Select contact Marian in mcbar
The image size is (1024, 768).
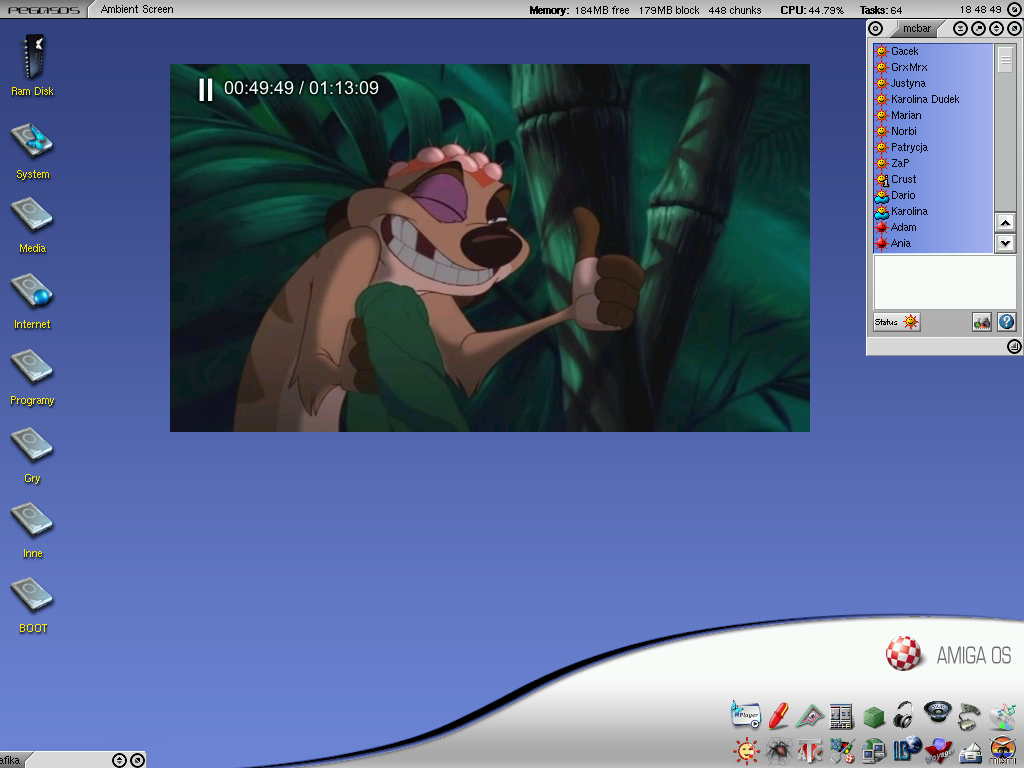[x=933, y=115]
